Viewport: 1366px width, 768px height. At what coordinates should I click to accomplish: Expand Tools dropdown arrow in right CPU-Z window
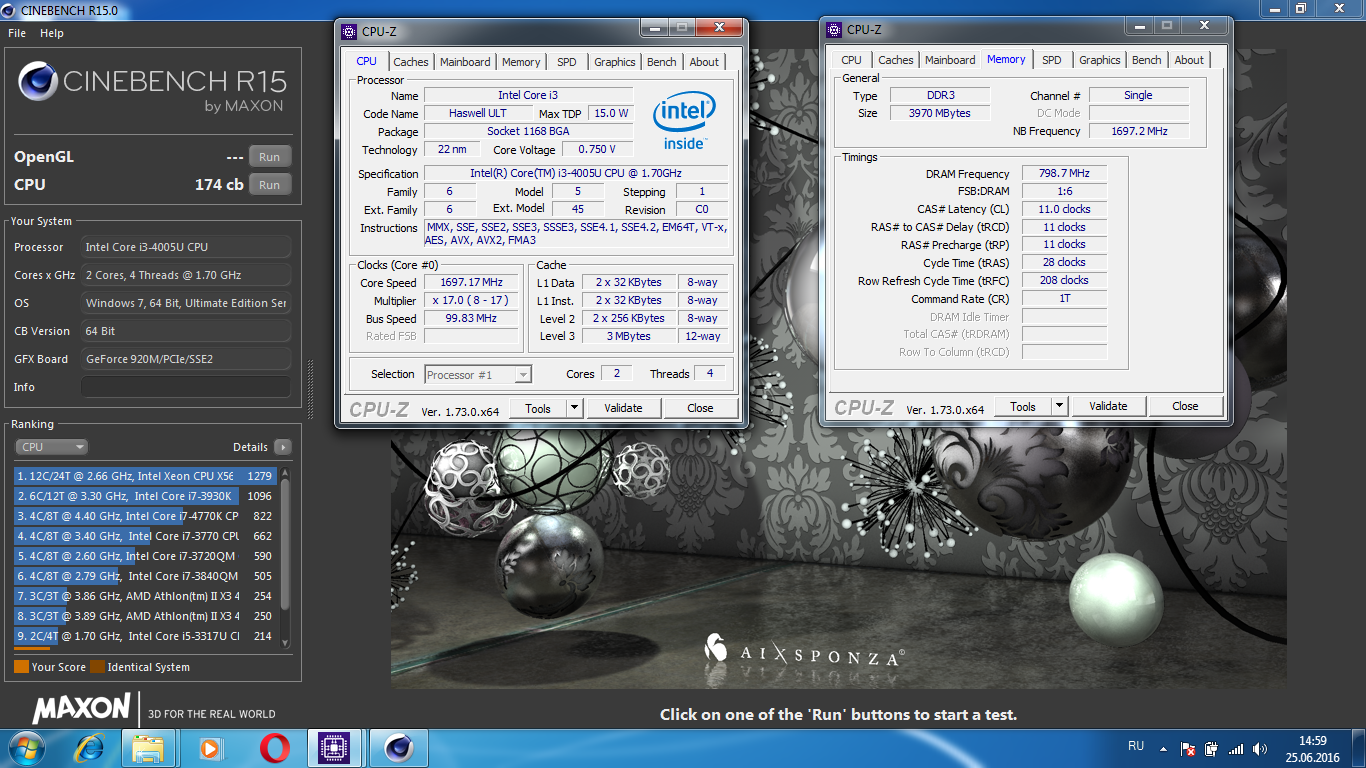point(1059,406)
